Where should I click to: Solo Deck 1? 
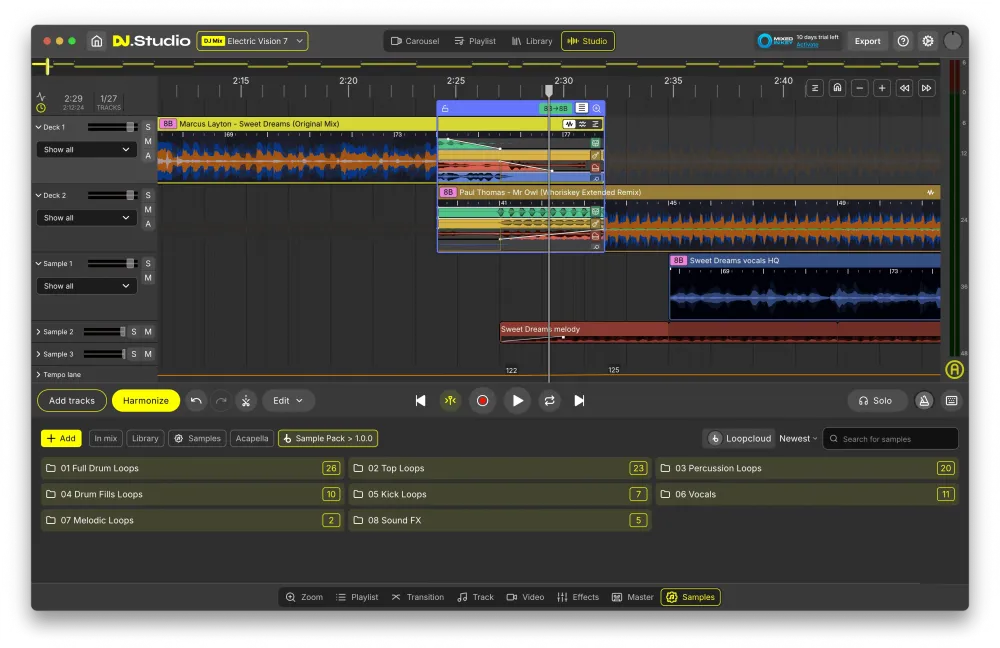point(148,127)
